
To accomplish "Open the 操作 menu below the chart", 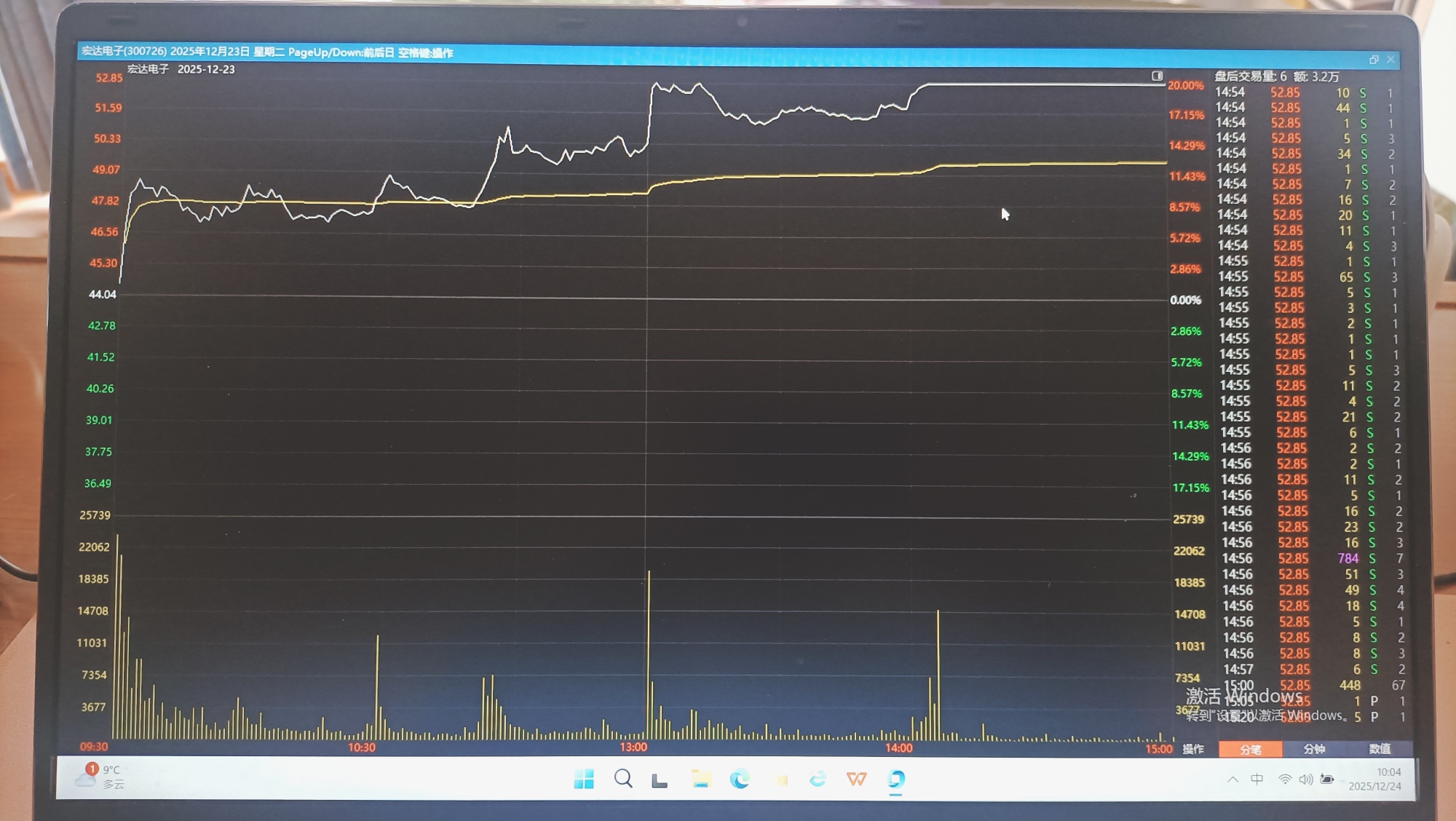I will [x=1192, y=749].
